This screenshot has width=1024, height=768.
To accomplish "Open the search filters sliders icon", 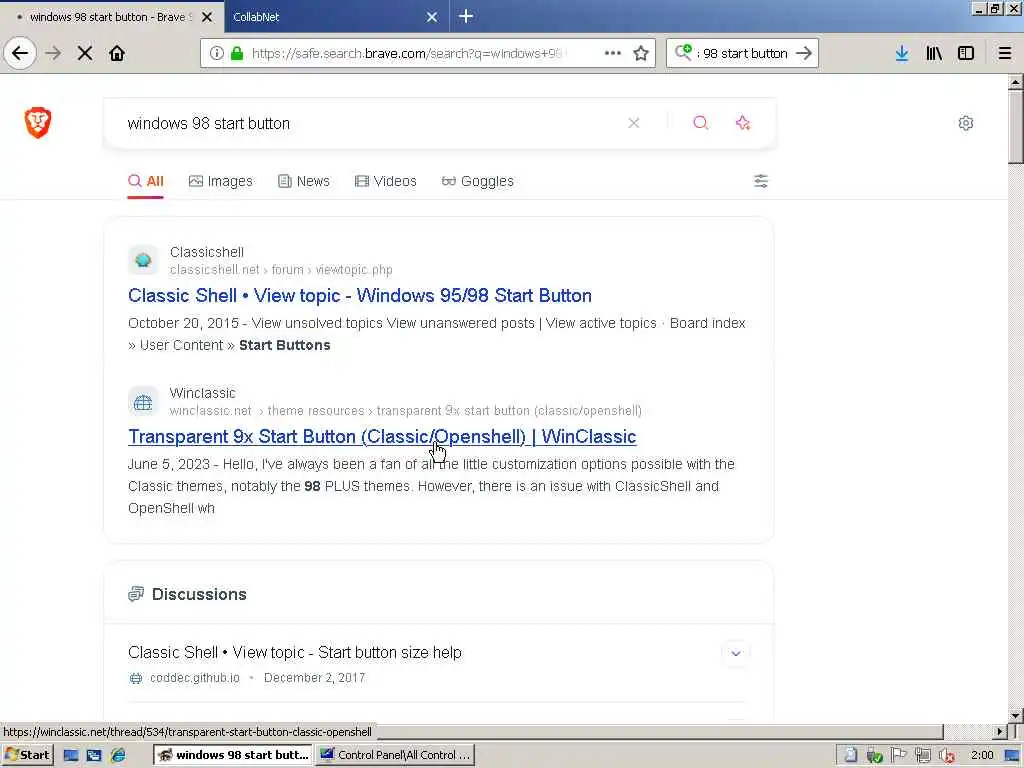I will tap(761, 181).
